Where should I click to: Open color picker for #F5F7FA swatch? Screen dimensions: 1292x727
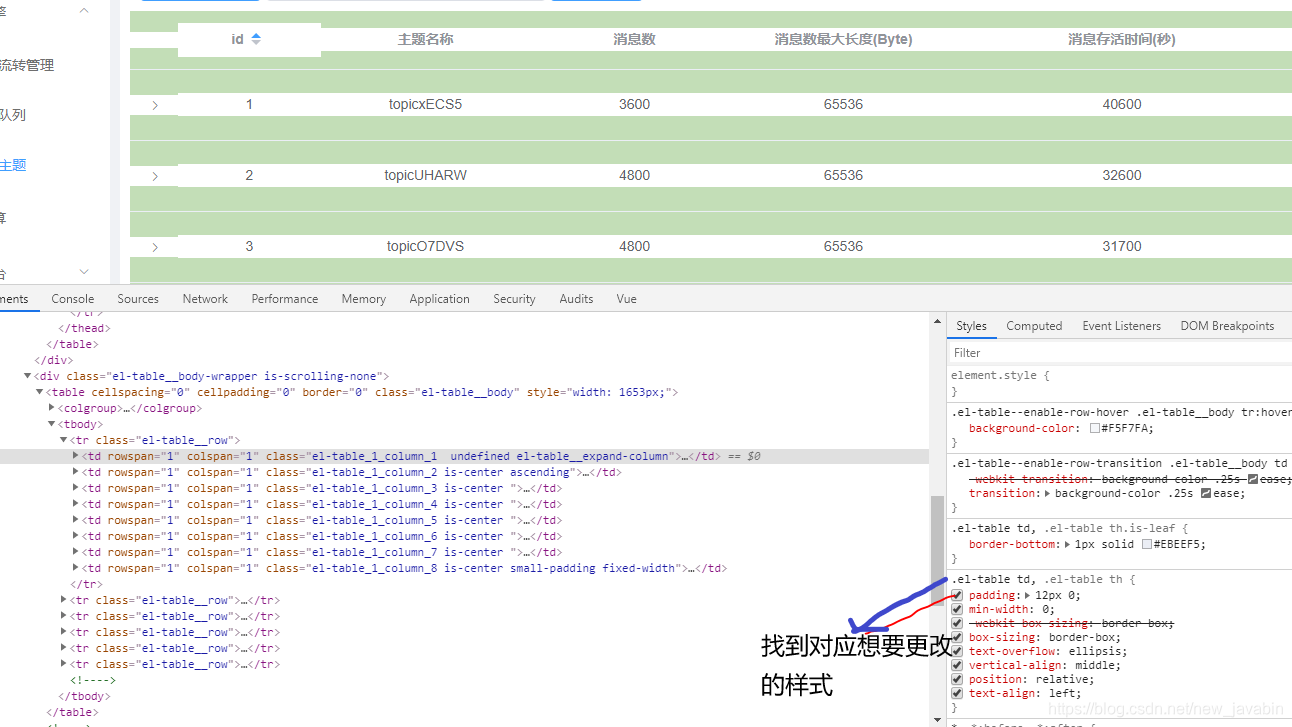(x=1095, y=428)
